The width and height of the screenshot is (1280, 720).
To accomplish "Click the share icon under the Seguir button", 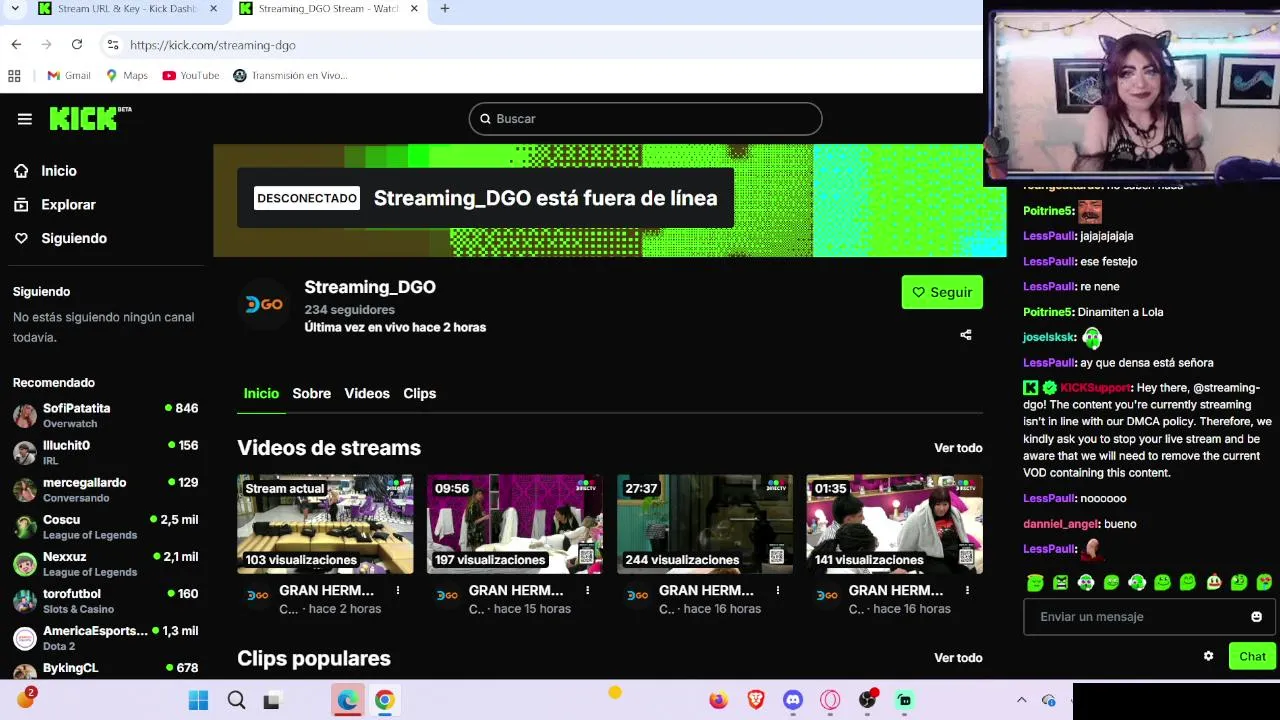I will pyautogui.click(x=966, y=335).
